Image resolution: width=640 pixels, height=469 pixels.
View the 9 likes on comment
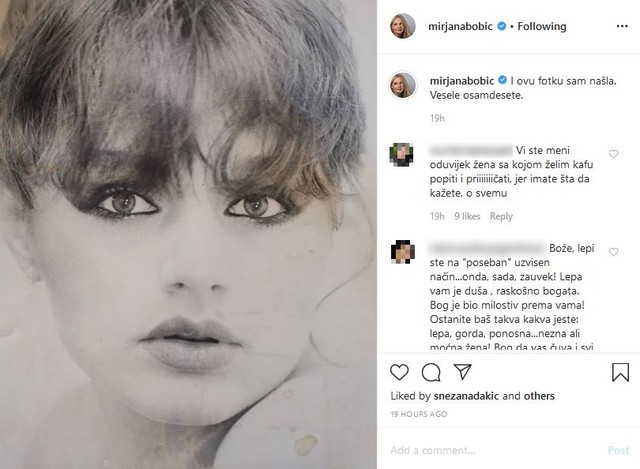click(469, 216)
